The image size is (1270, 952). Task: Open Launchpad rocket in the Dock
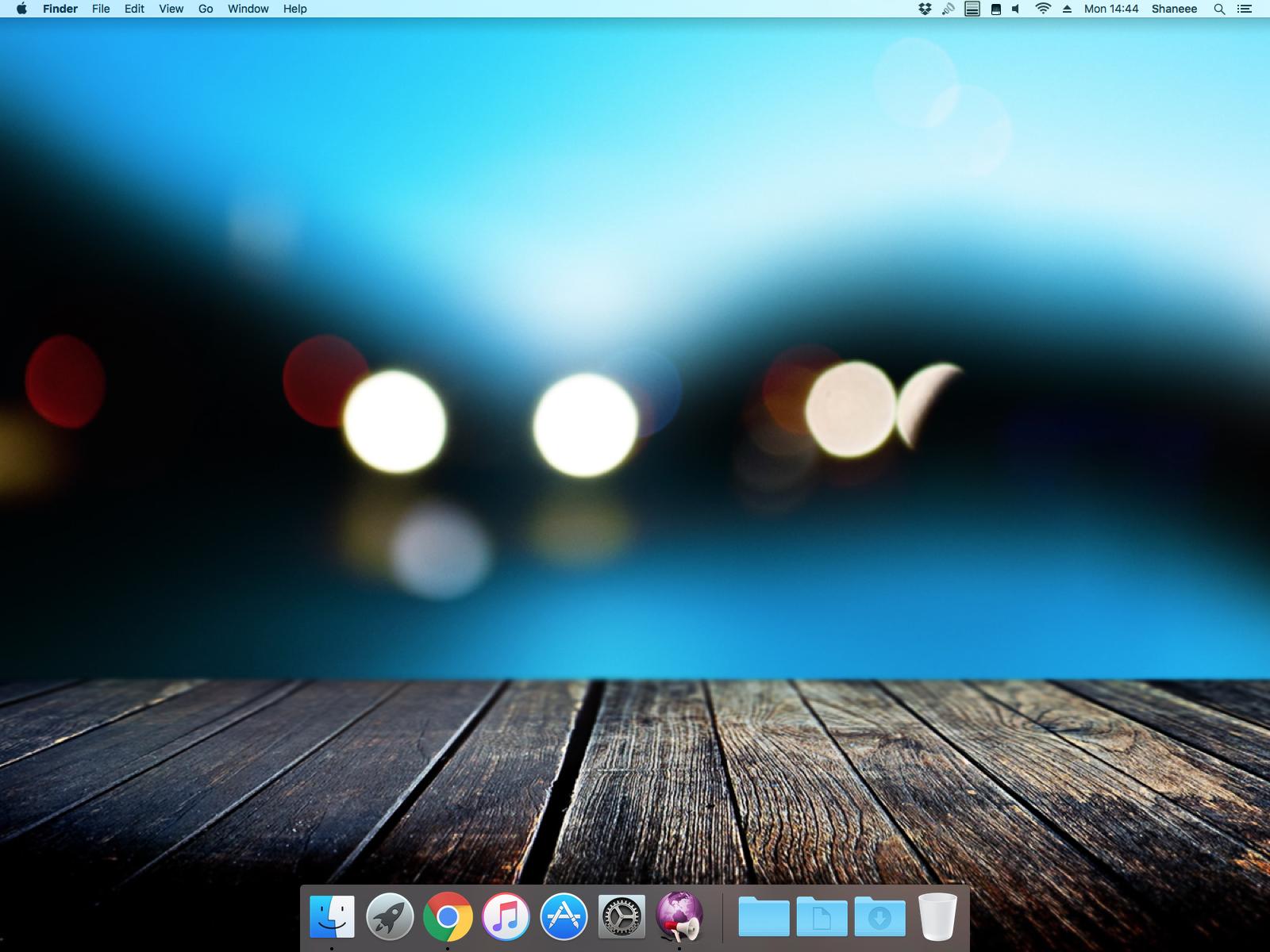(x=390, y=917)
